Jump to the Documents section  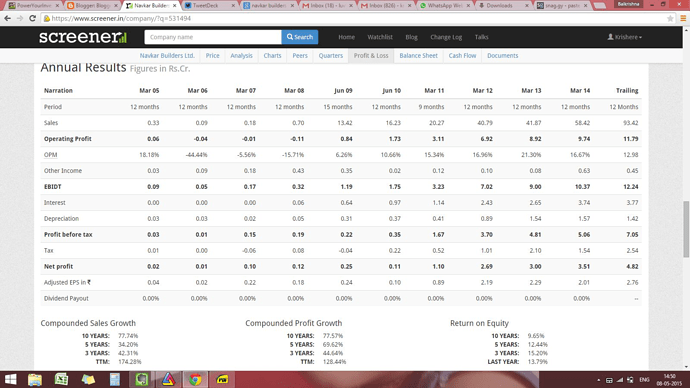point(503,55)
